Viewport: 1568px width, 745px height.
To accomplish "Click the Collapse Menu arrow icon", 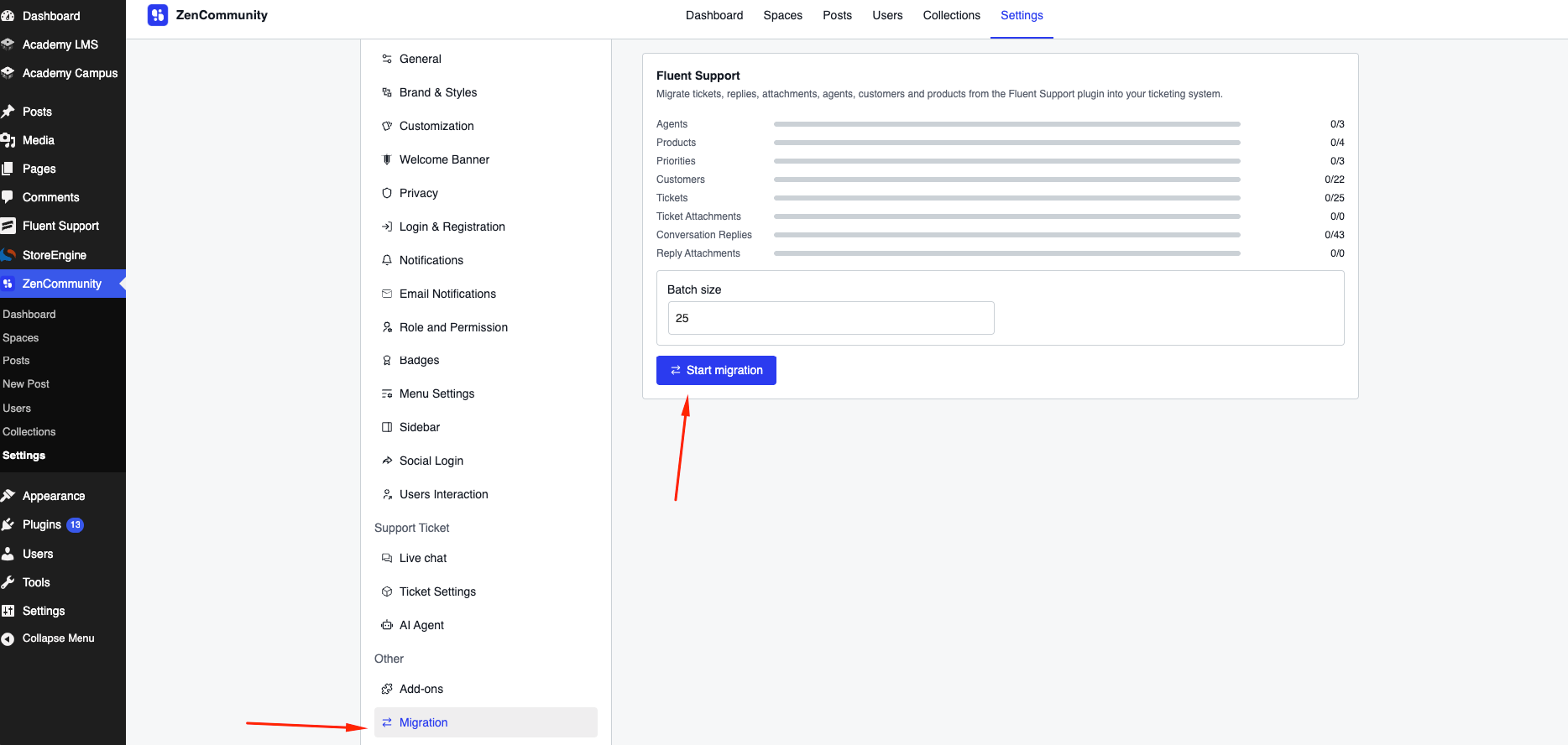I will pyautogui.click(x=8, y=638).
